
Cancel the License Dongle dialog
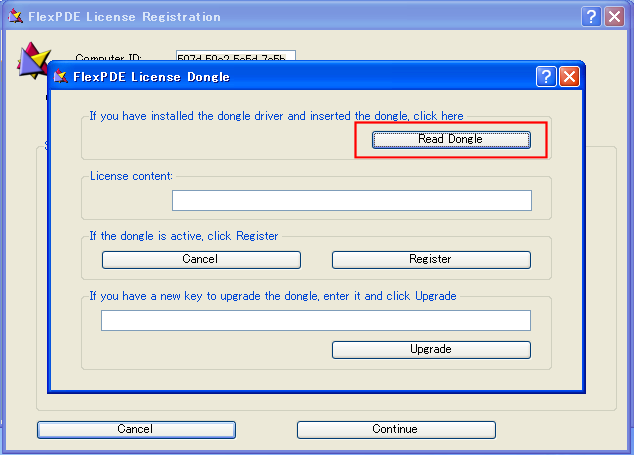(201, 259)
